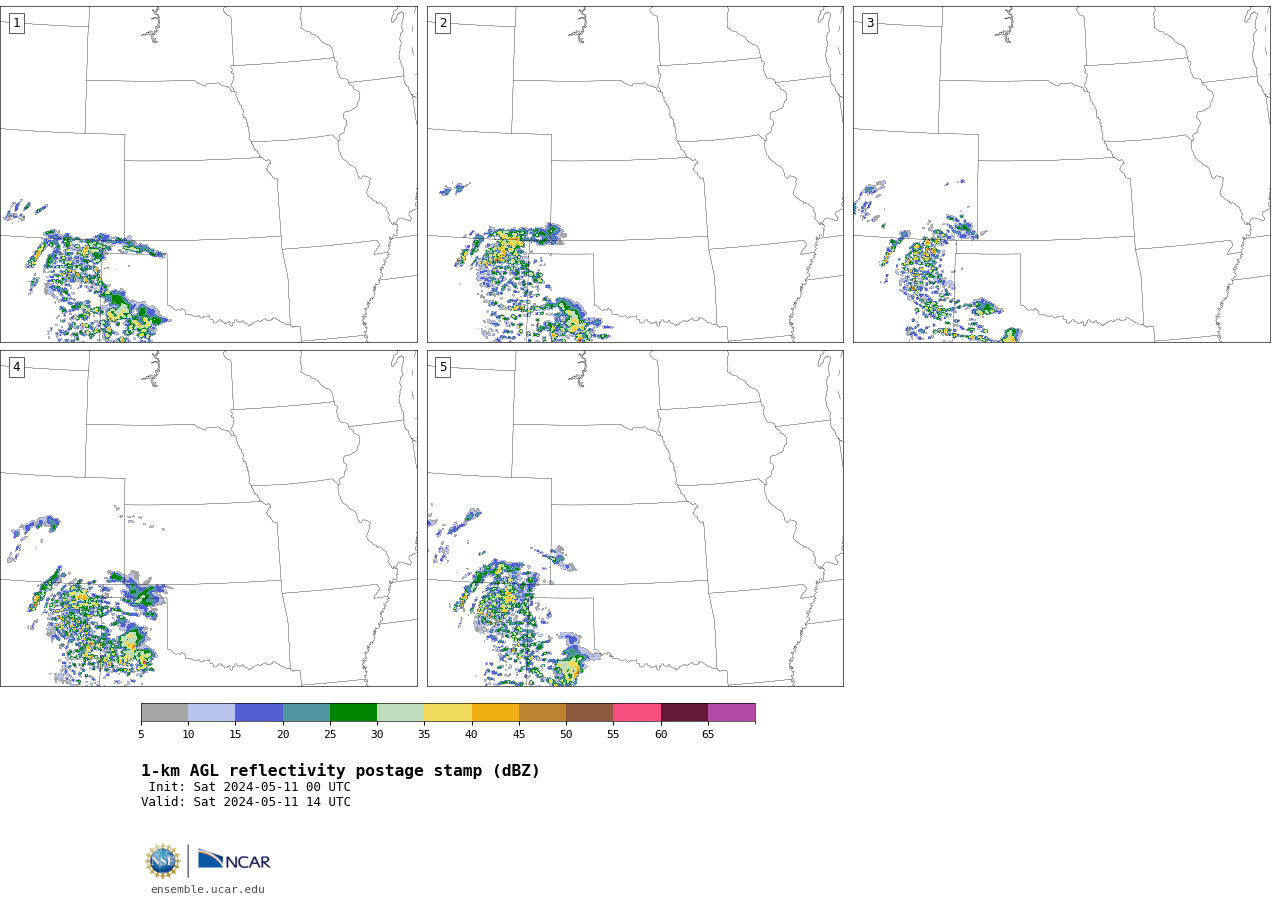Click the dark green 25-30 dBZ swatch
Image resolution: width=1280 pixels, height=901 pixels.
353,712
